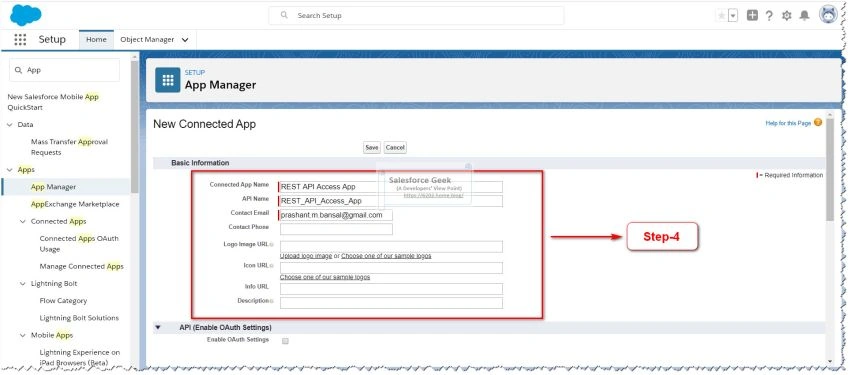Image resolution: width=850 pixels, height=375 pixels.
Task: Click the Logo Image URL info icon
Action: coord(271,245)
